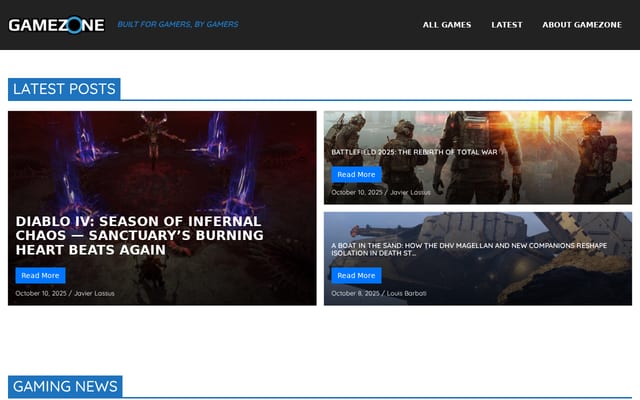Viewport: 640px width, 400px height.
Task: Click 'October 8, 2025 / Louis Barbati' byline
Action: 379,293
